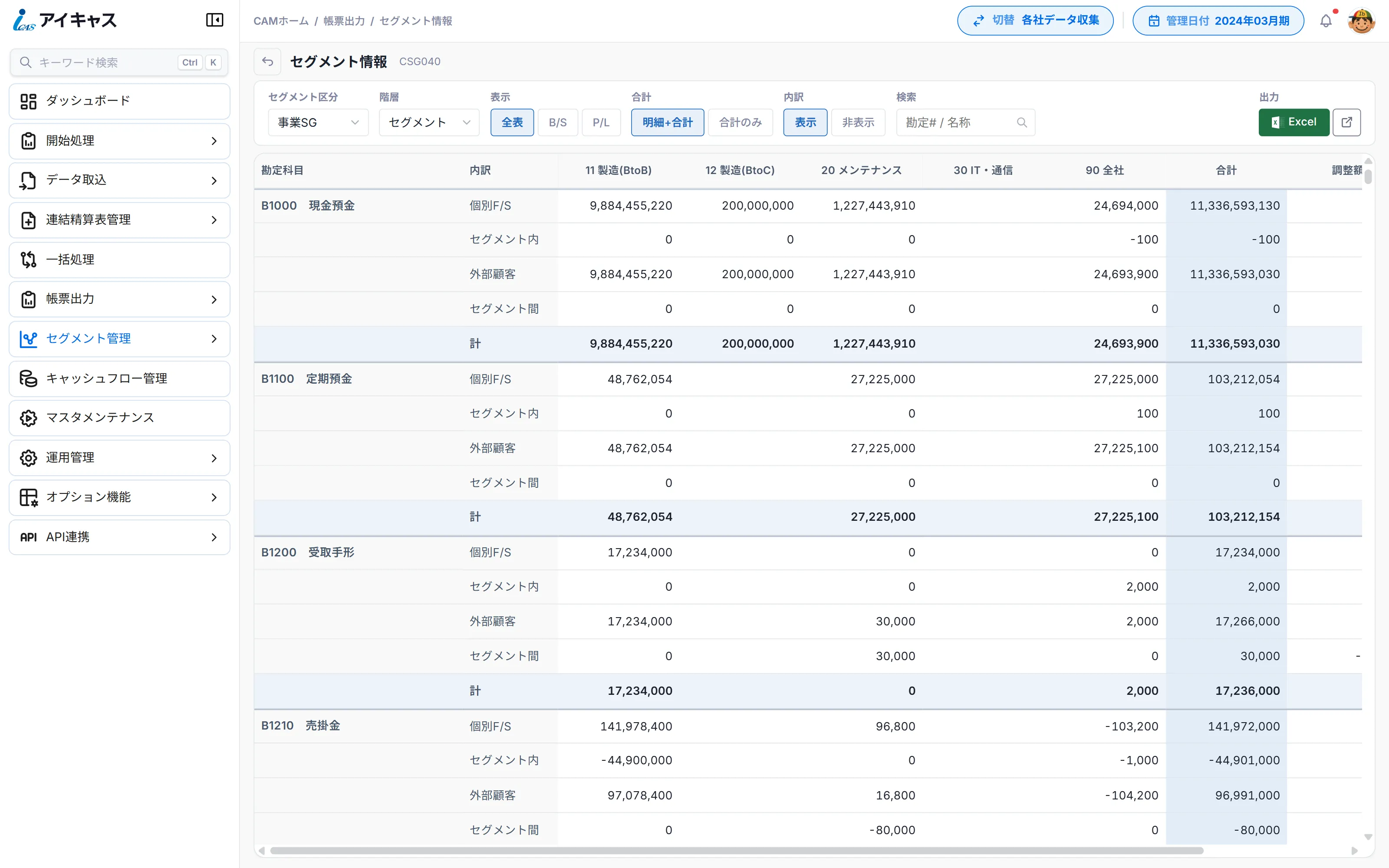Expand the 帳票出力 menu chevron
The image size is (1389, 868).
[x=214, y=299]
